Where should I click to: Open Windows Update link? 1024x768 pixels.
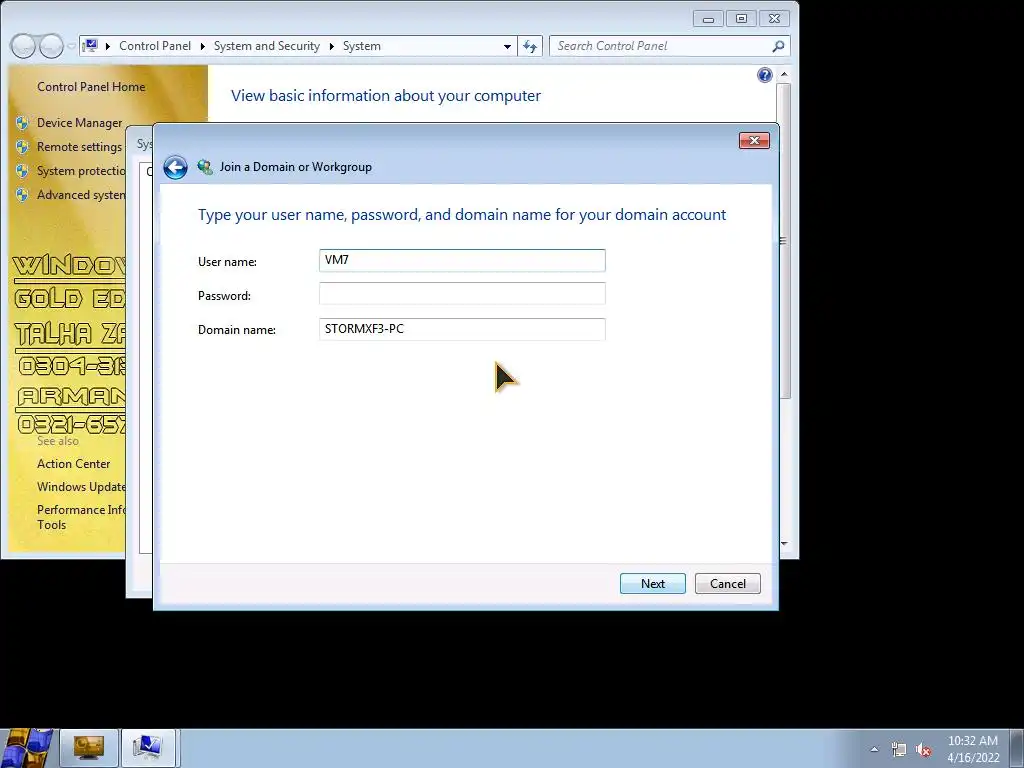click(81, 487)
